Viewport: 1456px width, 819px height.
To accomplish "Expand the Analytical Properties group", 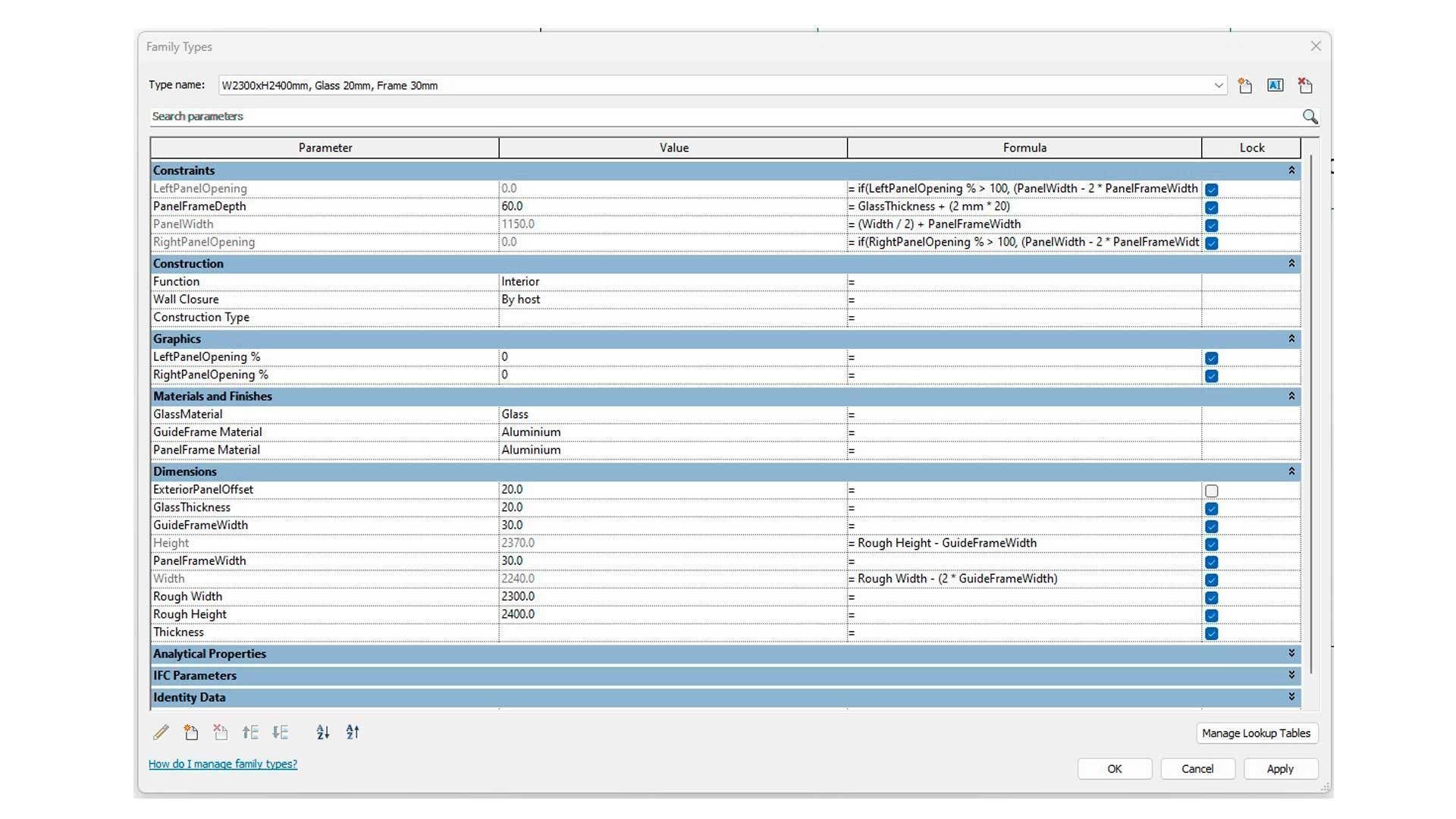I will [x=1291, y=654].
